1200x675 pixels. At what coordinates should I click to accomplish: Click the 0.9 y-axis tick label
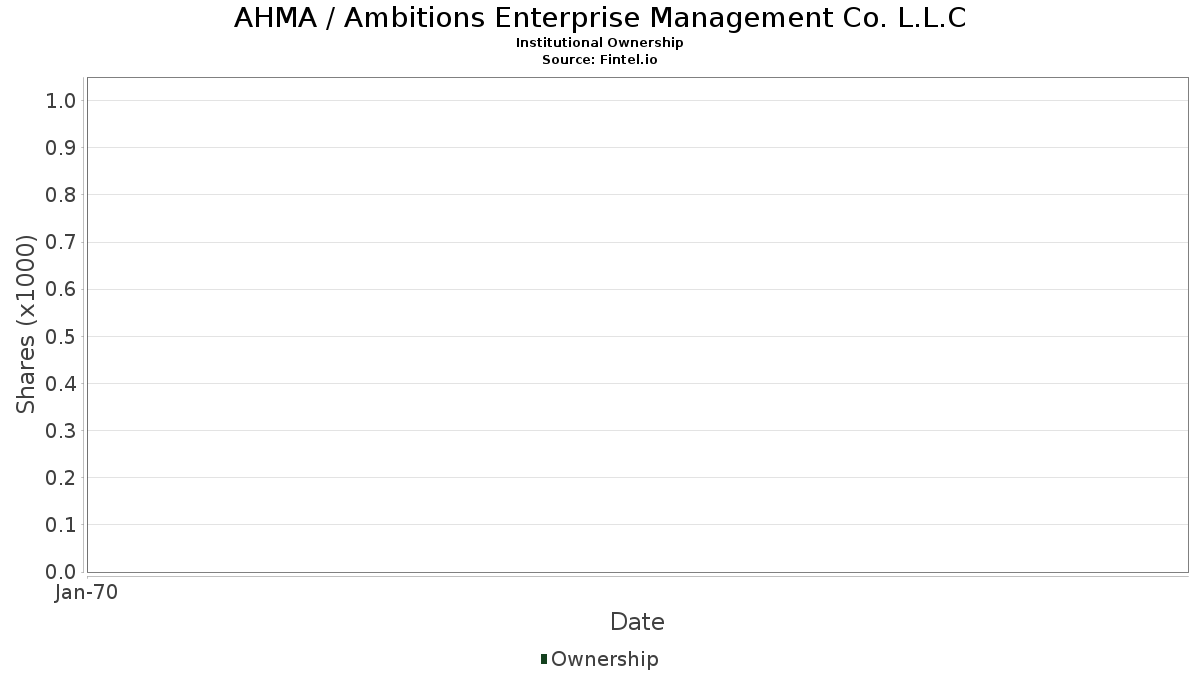[x=61, y=148]
